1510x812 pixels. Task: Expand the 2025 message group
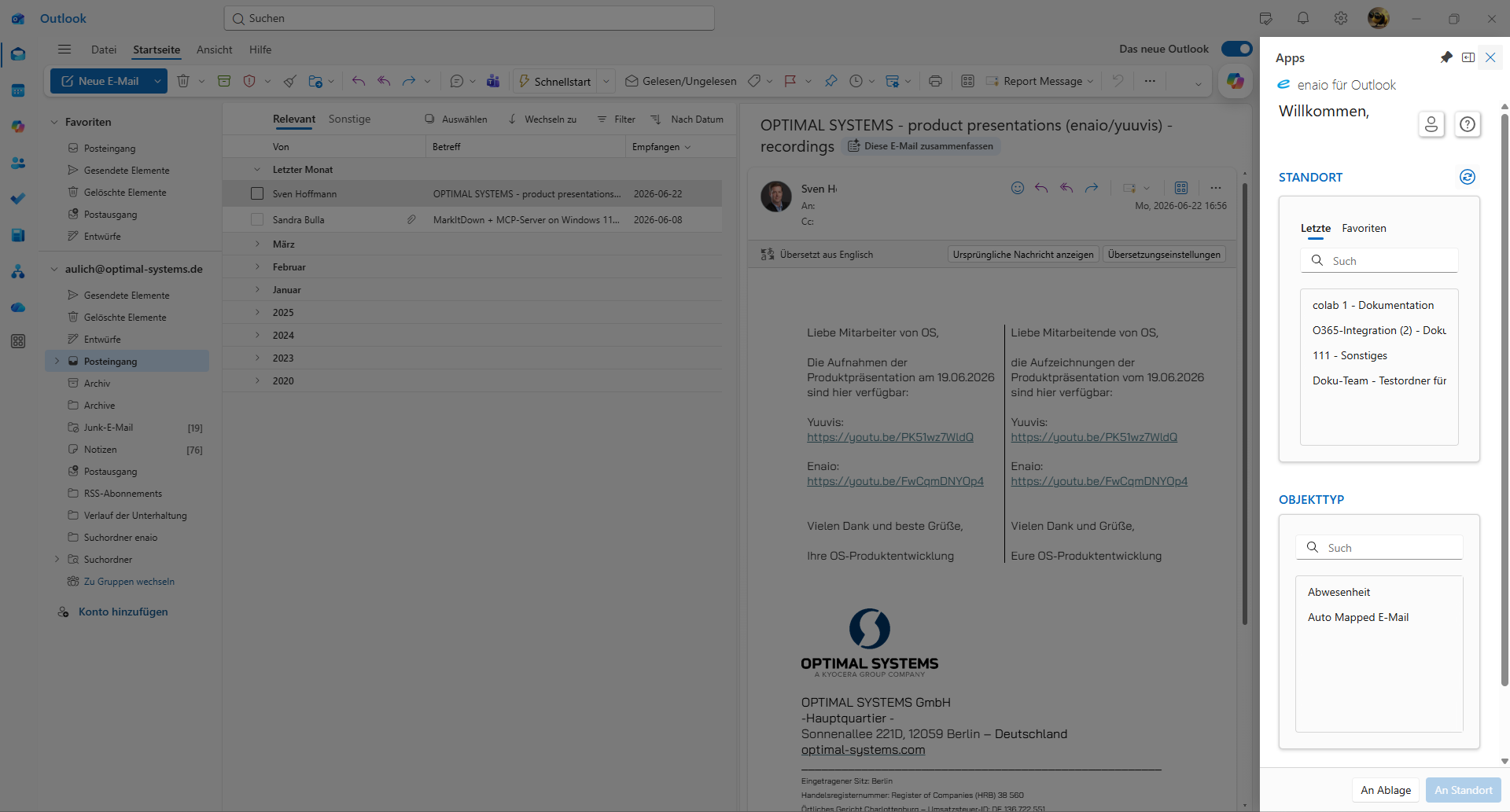(257, 312)
